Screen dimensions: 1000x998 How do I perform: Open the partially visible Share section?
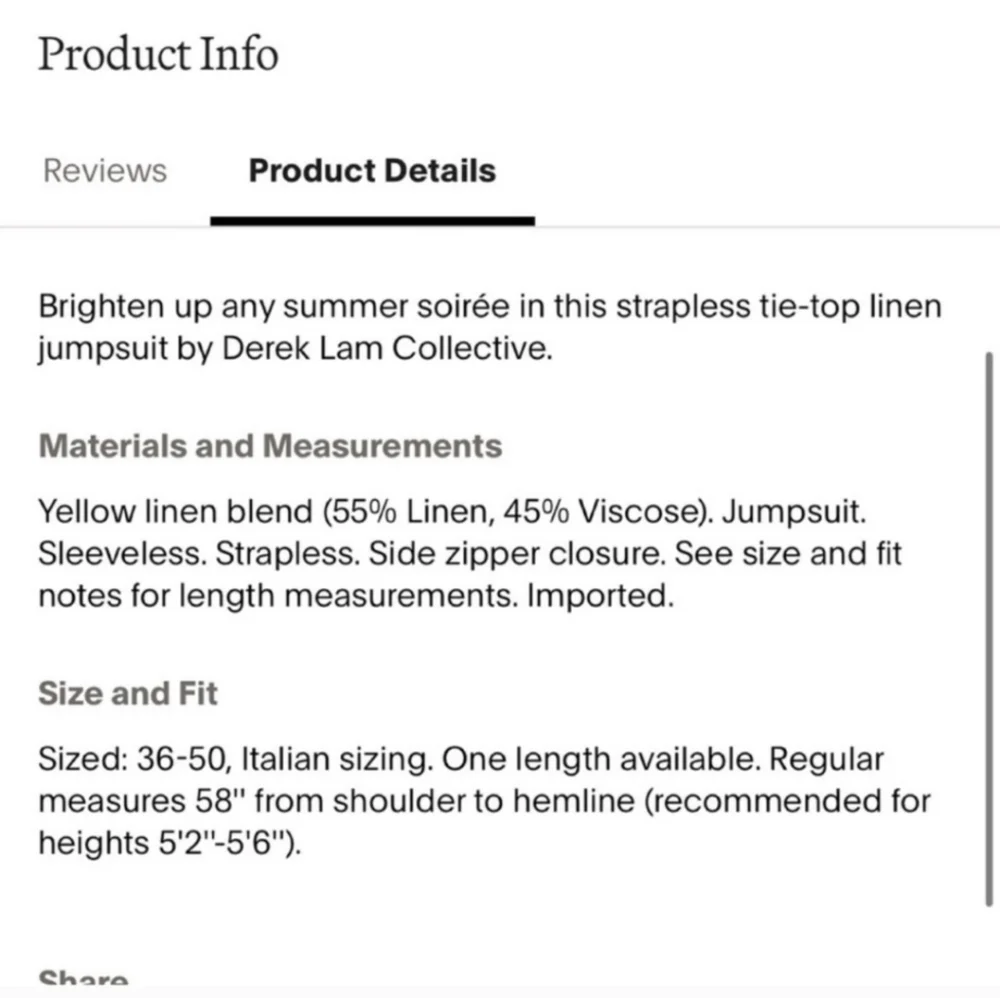[x=84, y=977]
